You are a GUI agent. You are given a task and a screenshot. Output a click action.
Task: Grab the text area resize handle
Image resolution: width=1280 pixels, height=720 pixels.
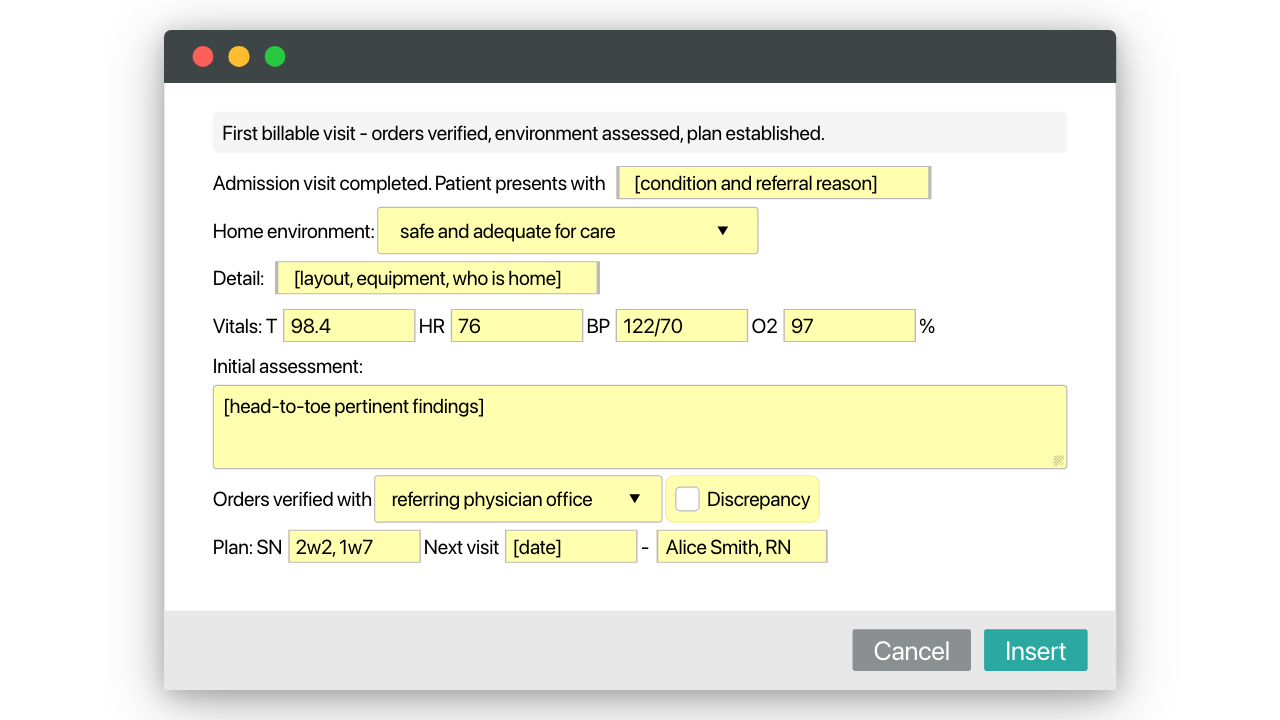pyautogui.click(x=1058, y=460)
